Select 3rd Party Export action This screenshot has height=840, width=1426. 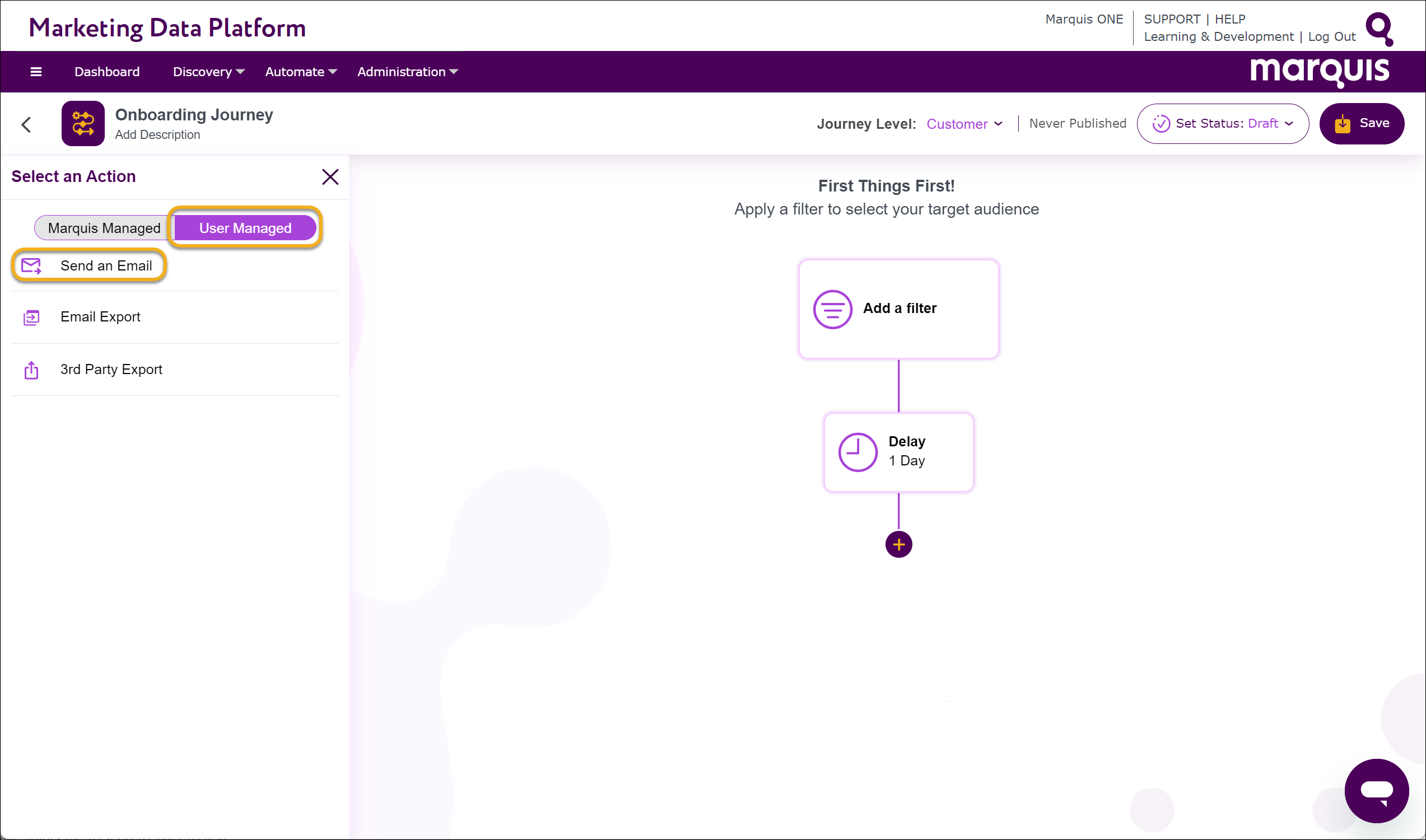pos(175,370)
